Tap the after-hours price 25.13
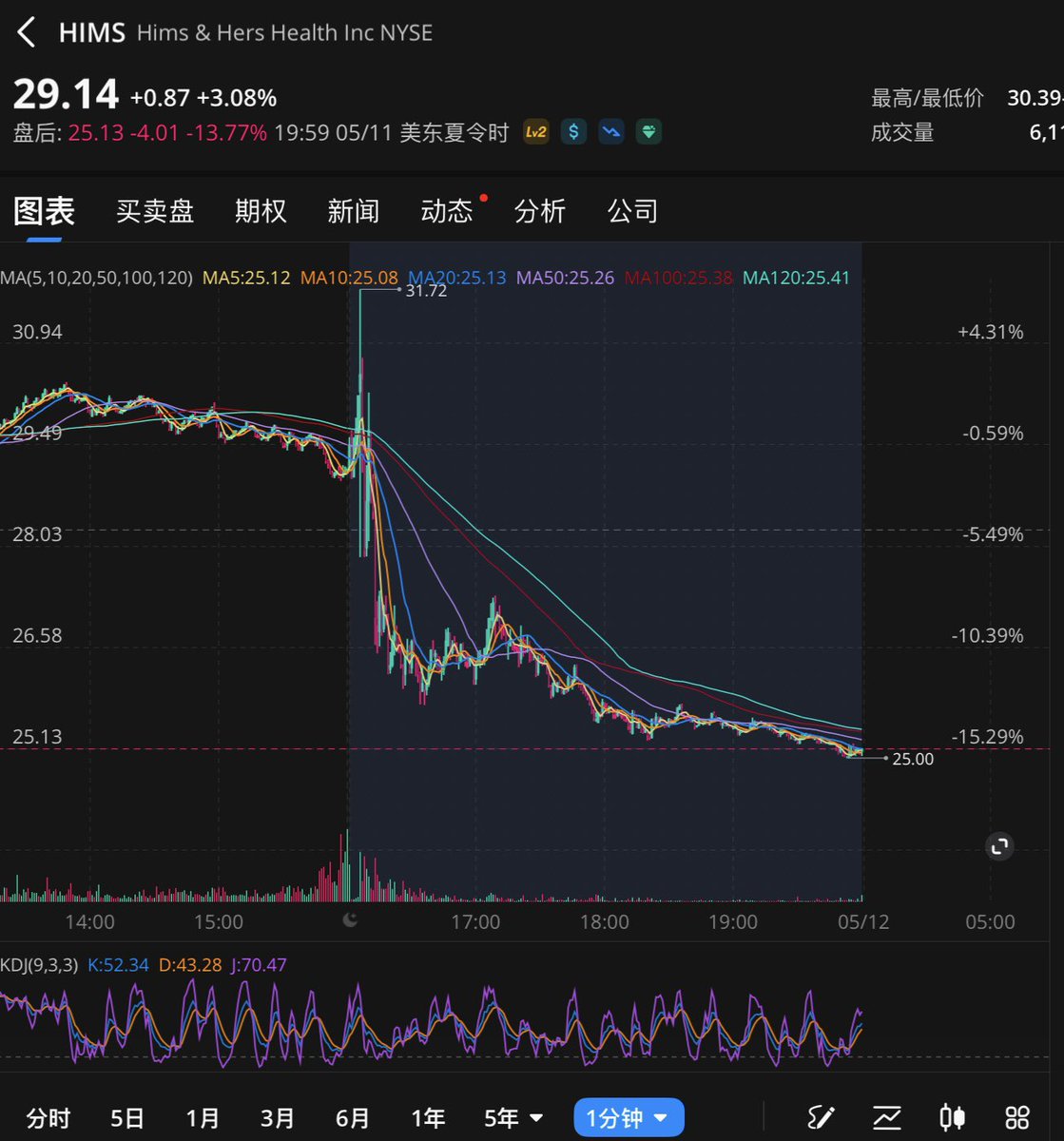The height and width of the screenshot is (1141, 1064). 96,132
